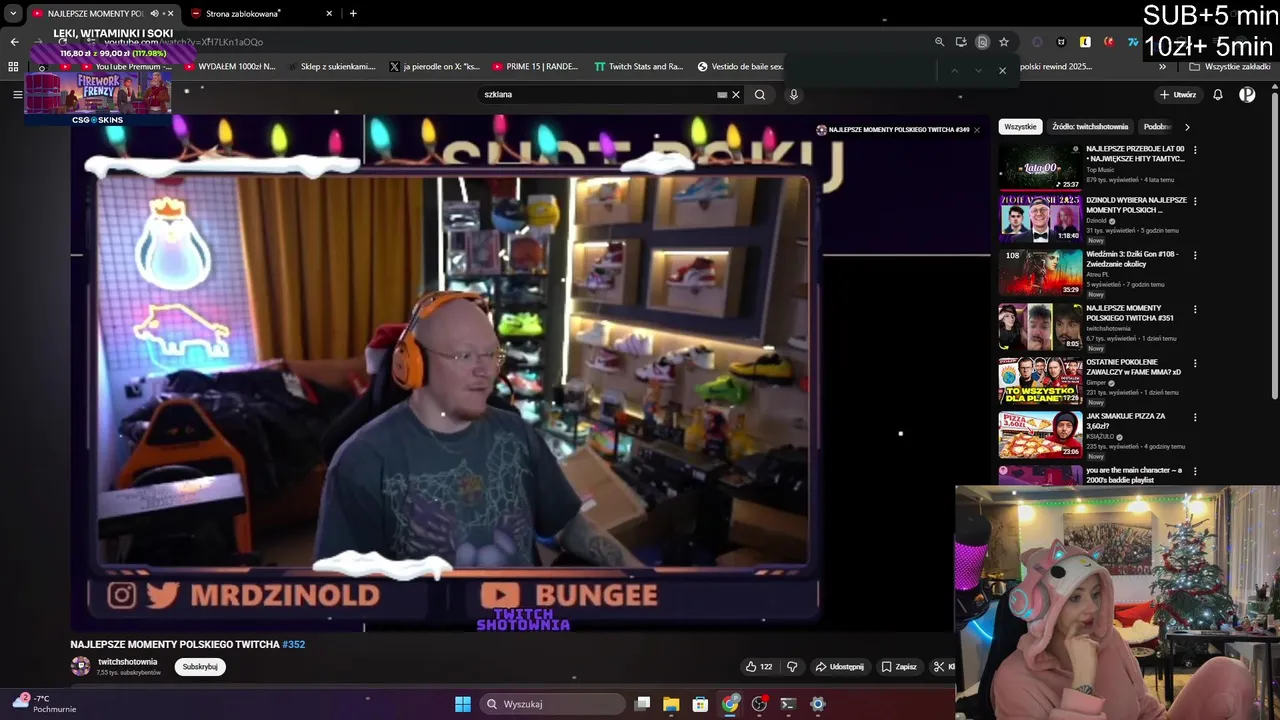Open options for 'JAK SMAKUJE PIZZA' video
Image resolution: width=1280 pixels, height=720 pixels.
click(1195, 417)
